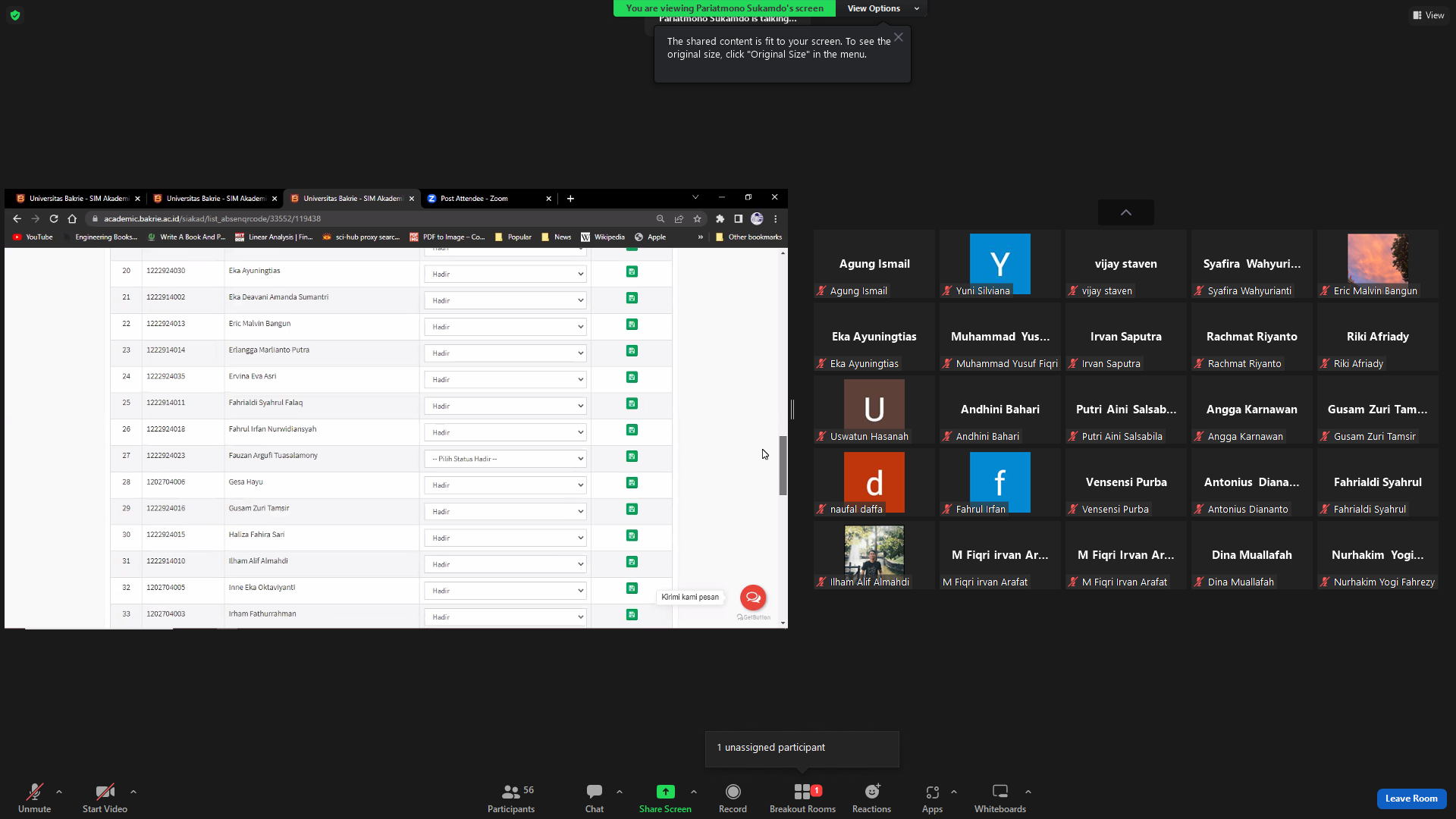Expand audio options arrow next to Unmute
This screenshot has height=819, width=1456.
[x=59, y=792]
